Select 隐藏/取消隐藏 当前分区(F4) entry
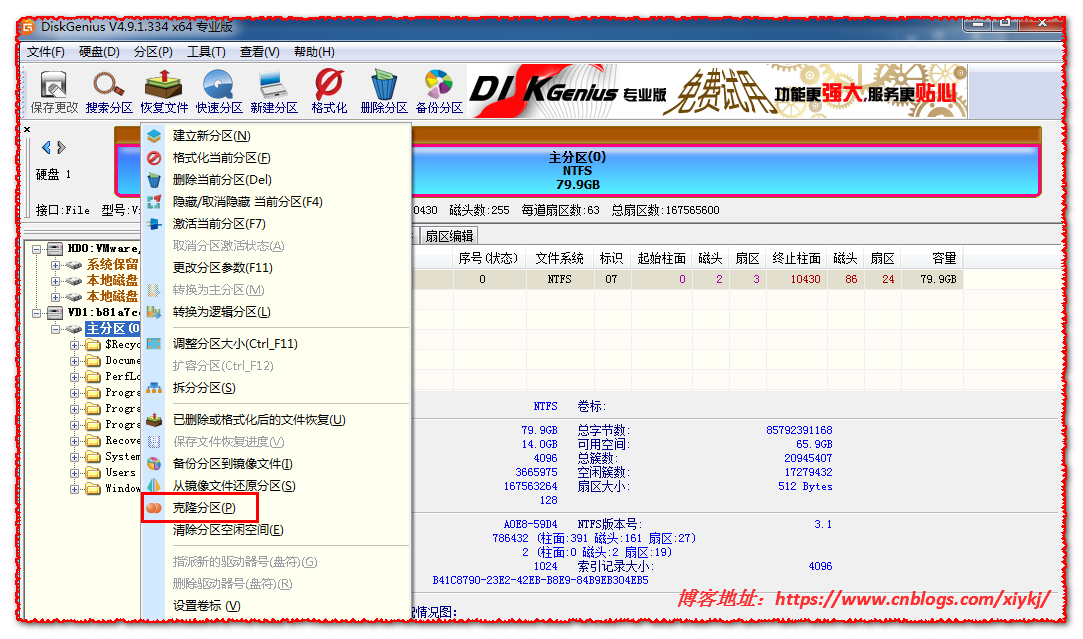Screen dimensions: 1083x639 (276, 202)
